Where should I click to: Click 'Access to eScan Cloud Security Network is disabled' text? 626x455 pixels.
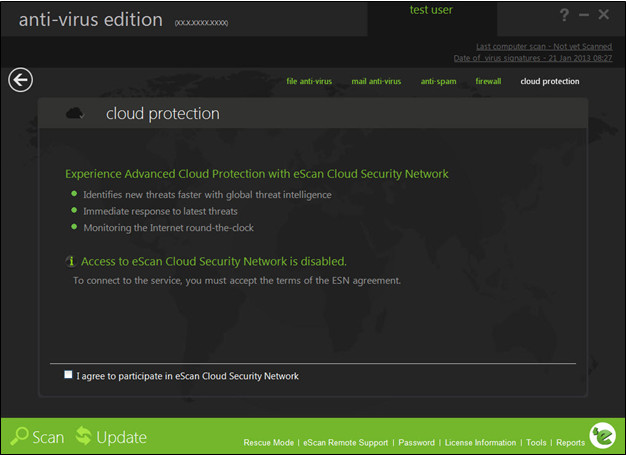tap(214, 261)
